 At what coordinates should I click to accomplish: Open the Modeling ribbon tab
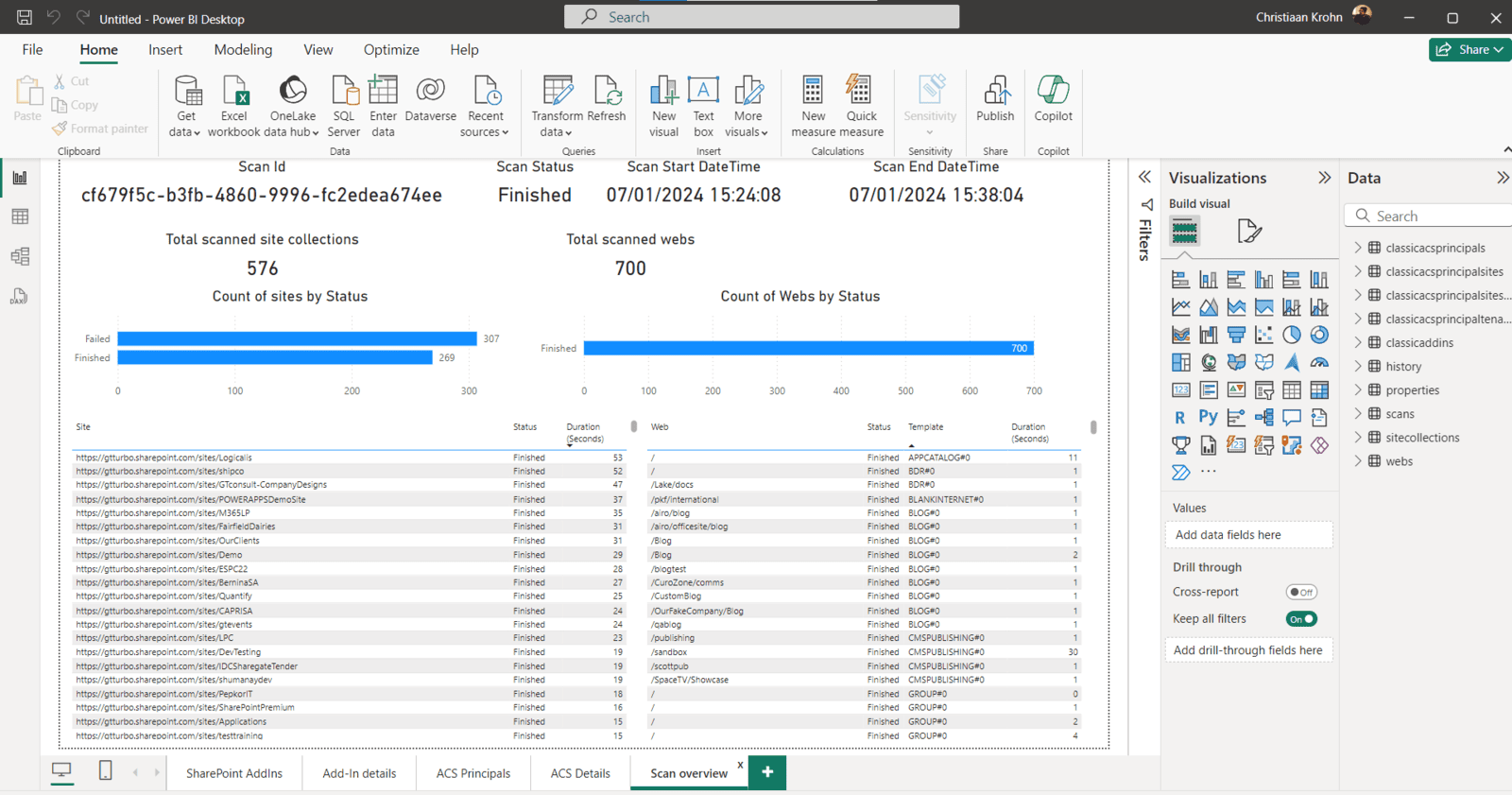(x=243, y=50)
